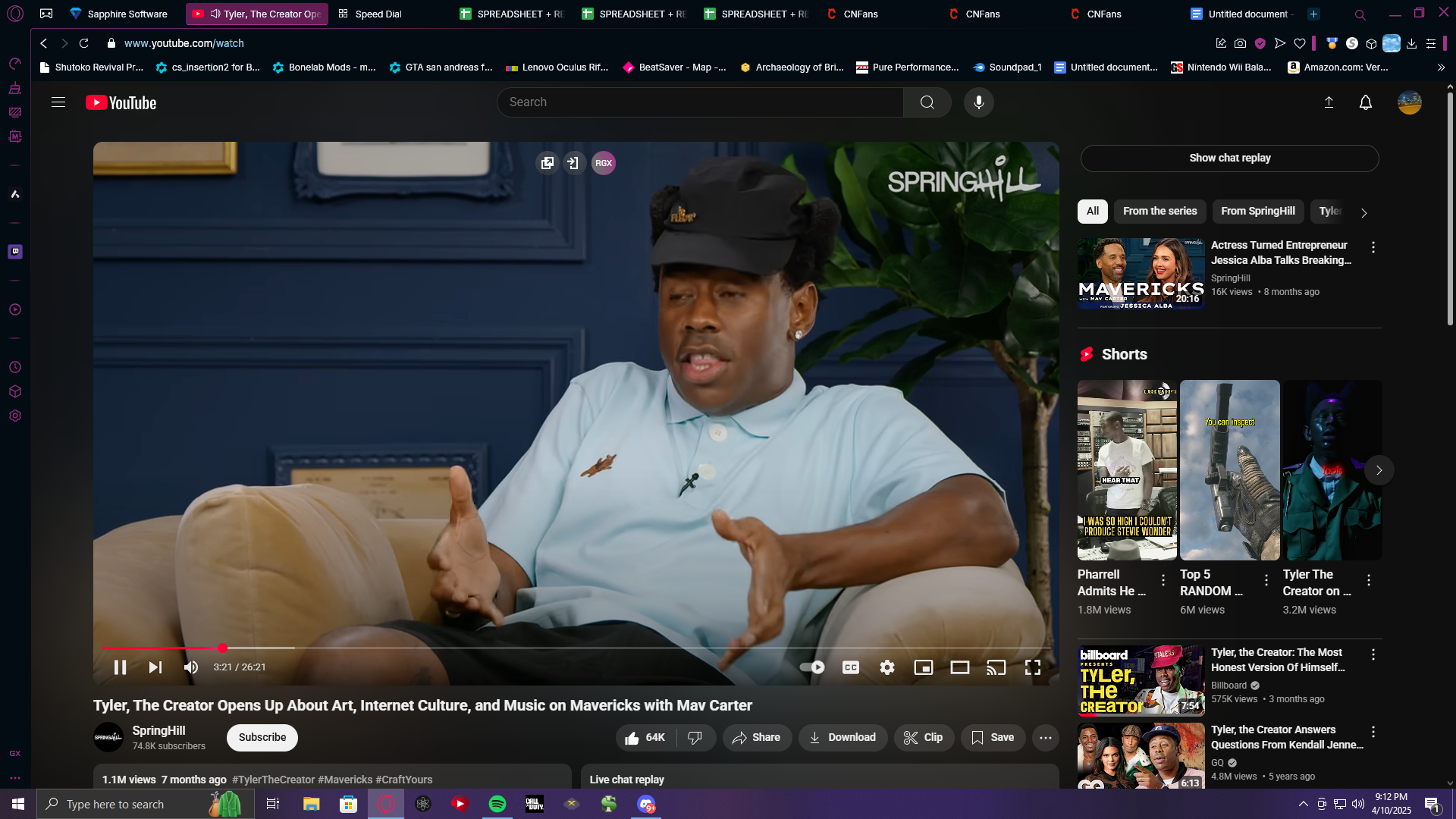
Task: Click the video progress bar scrubber
Action: pyautogui.click(x=222, y=648)
